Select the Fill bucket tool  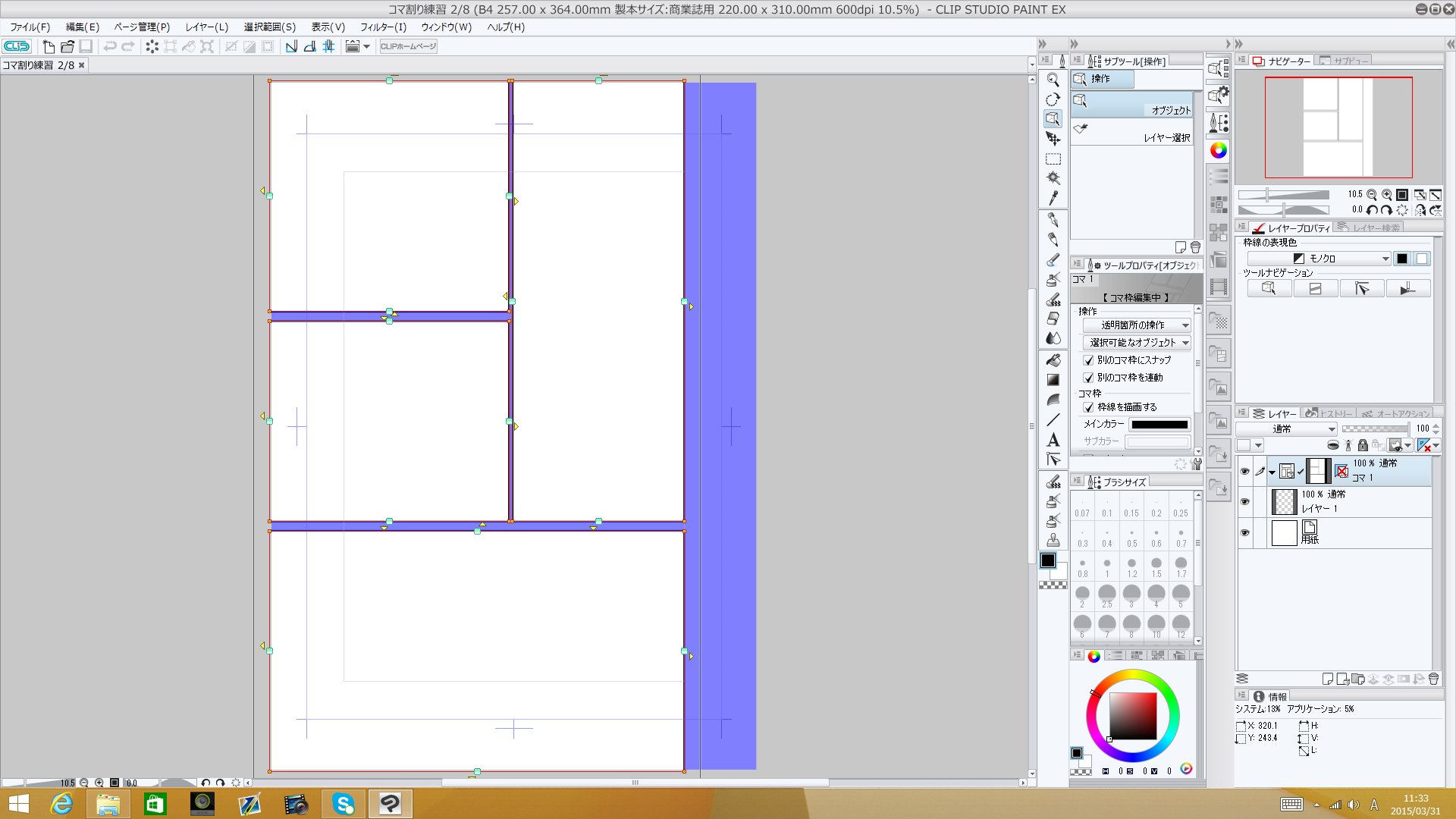pyautogui.click(x=1053, y=359)
